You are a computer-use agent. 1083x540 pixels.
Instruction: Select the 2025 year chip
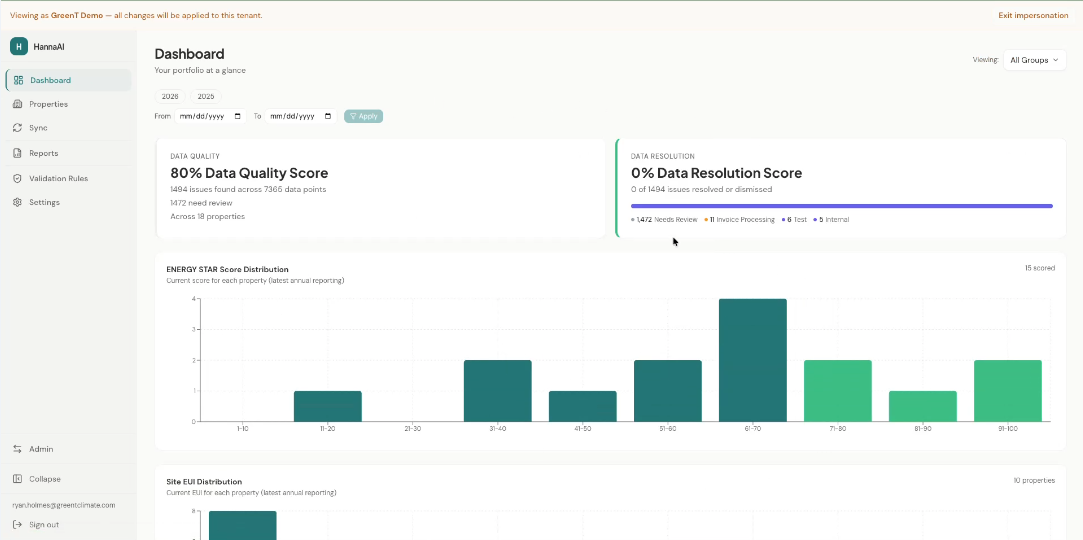pos(206,97)
